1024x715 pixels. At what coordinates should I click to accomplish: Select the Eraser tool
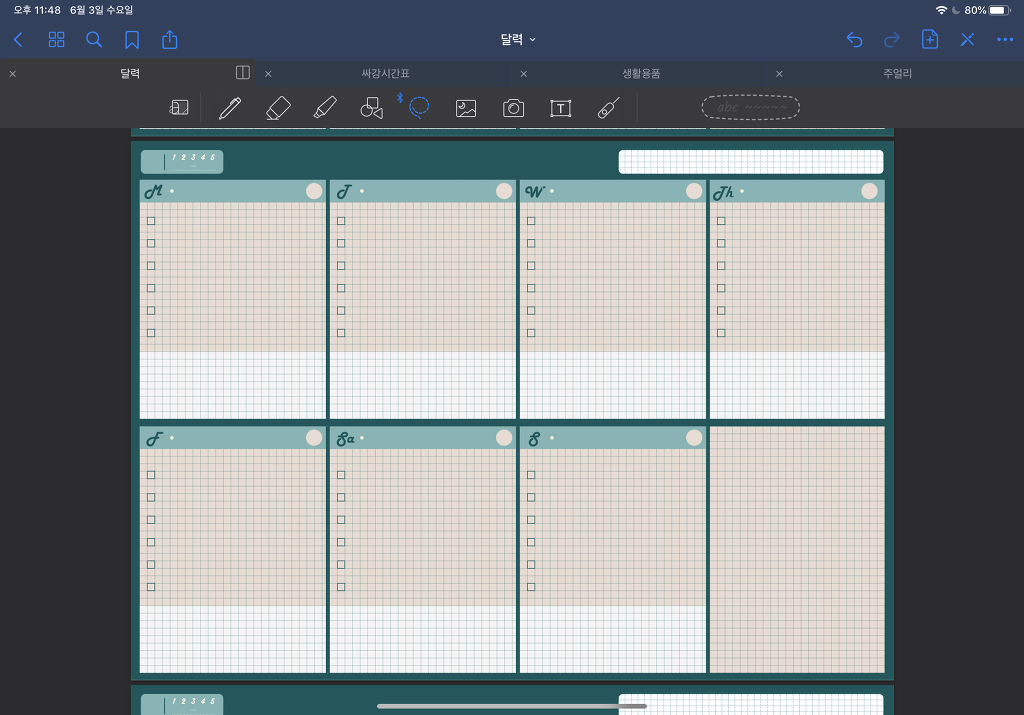pyautogui.click(x=278, y=108)
